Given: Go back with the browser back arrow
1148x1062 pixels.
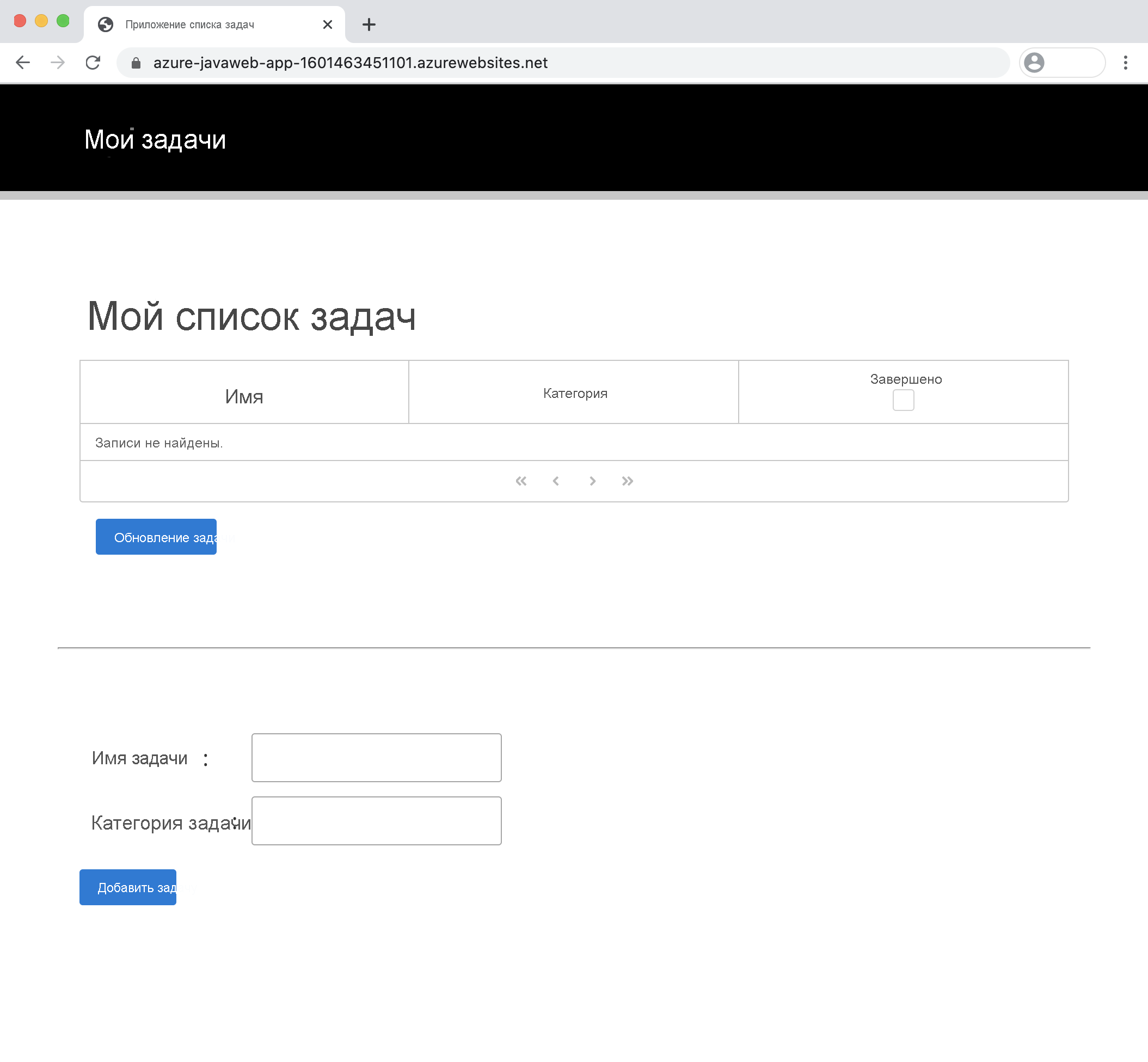Looking at the screenshot, I should 23,62.
